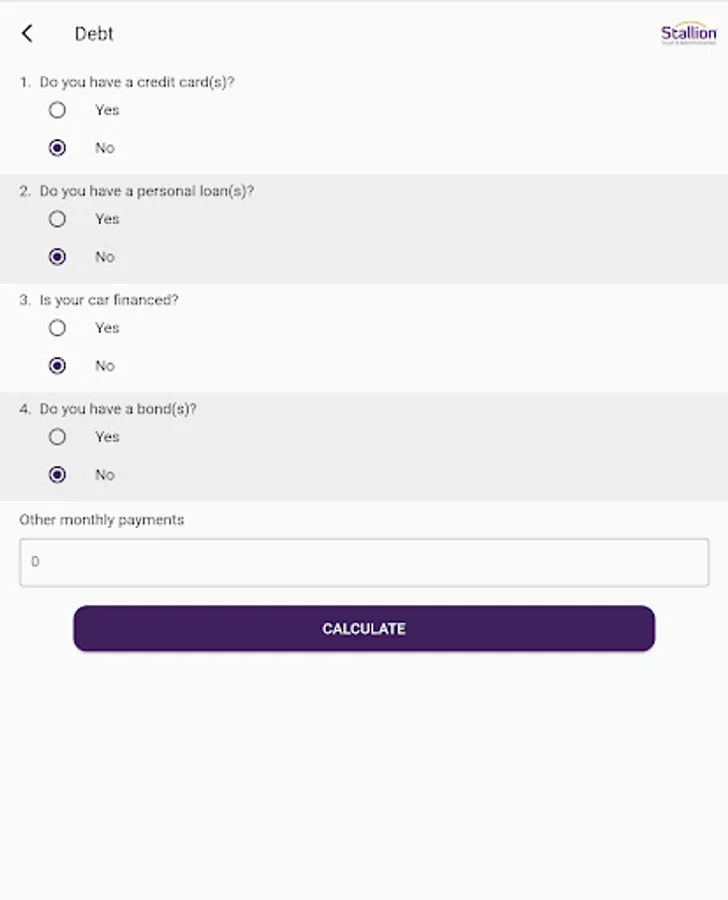Click the Stallion logo
This screenshot has height=900, width=728.
[688, 34]
